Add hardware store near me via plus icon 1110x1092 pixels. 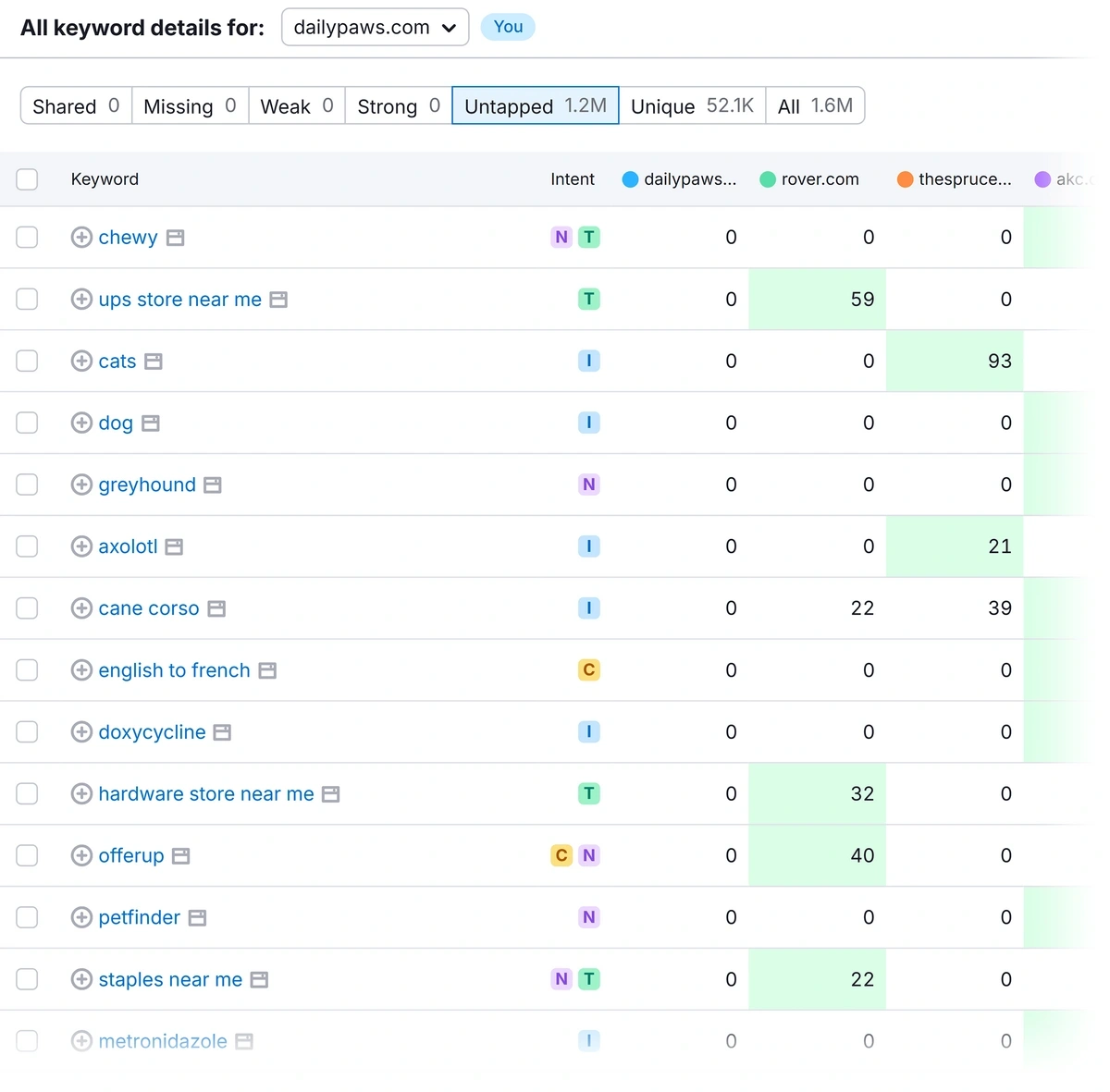(x=81, y=793)
